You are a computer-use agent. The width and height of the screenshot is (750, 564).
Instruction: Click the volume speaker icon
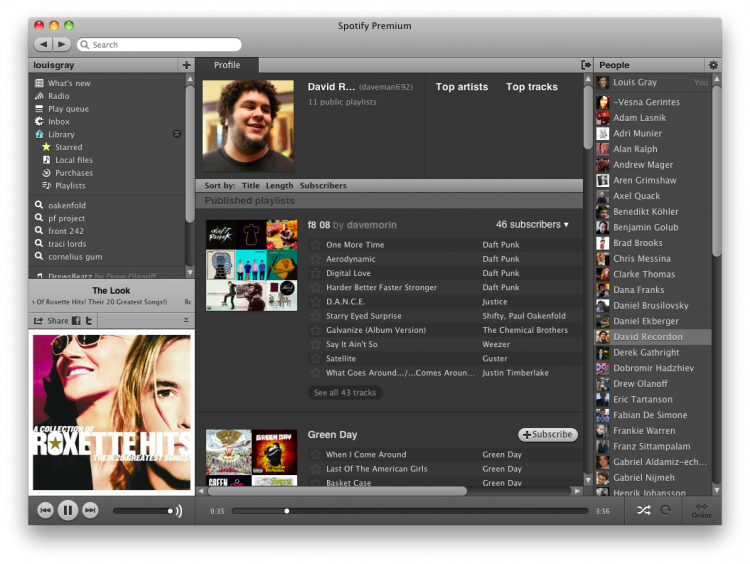click(179, 511)
